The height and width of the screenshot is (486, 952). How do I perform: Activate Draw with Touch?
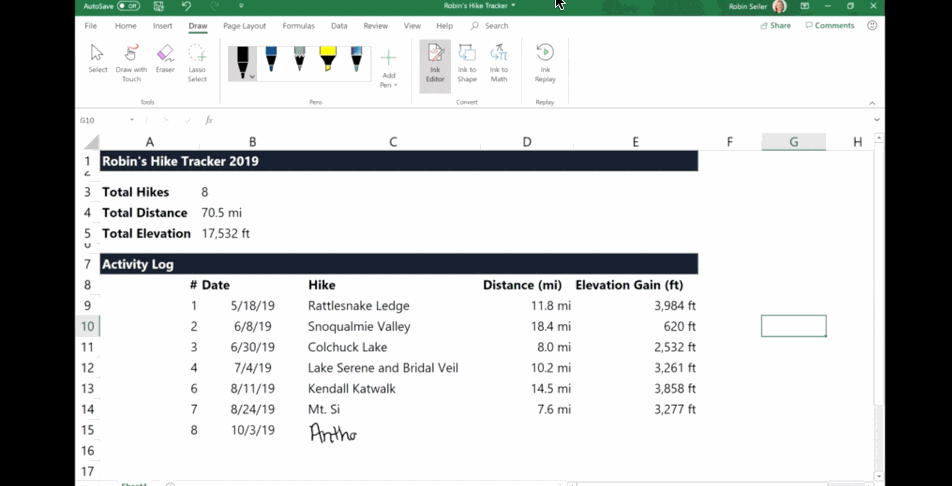pyautogui.click(x=131, y=60)
